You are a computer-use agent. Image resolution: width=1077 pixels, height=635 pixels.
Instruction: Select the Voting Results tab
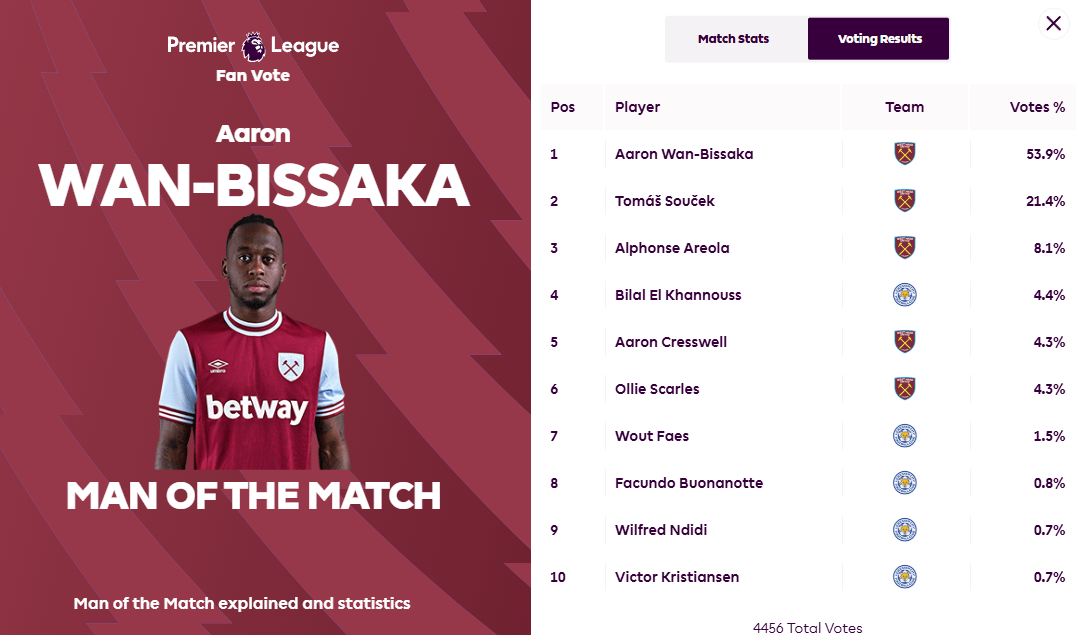point(879,39)
